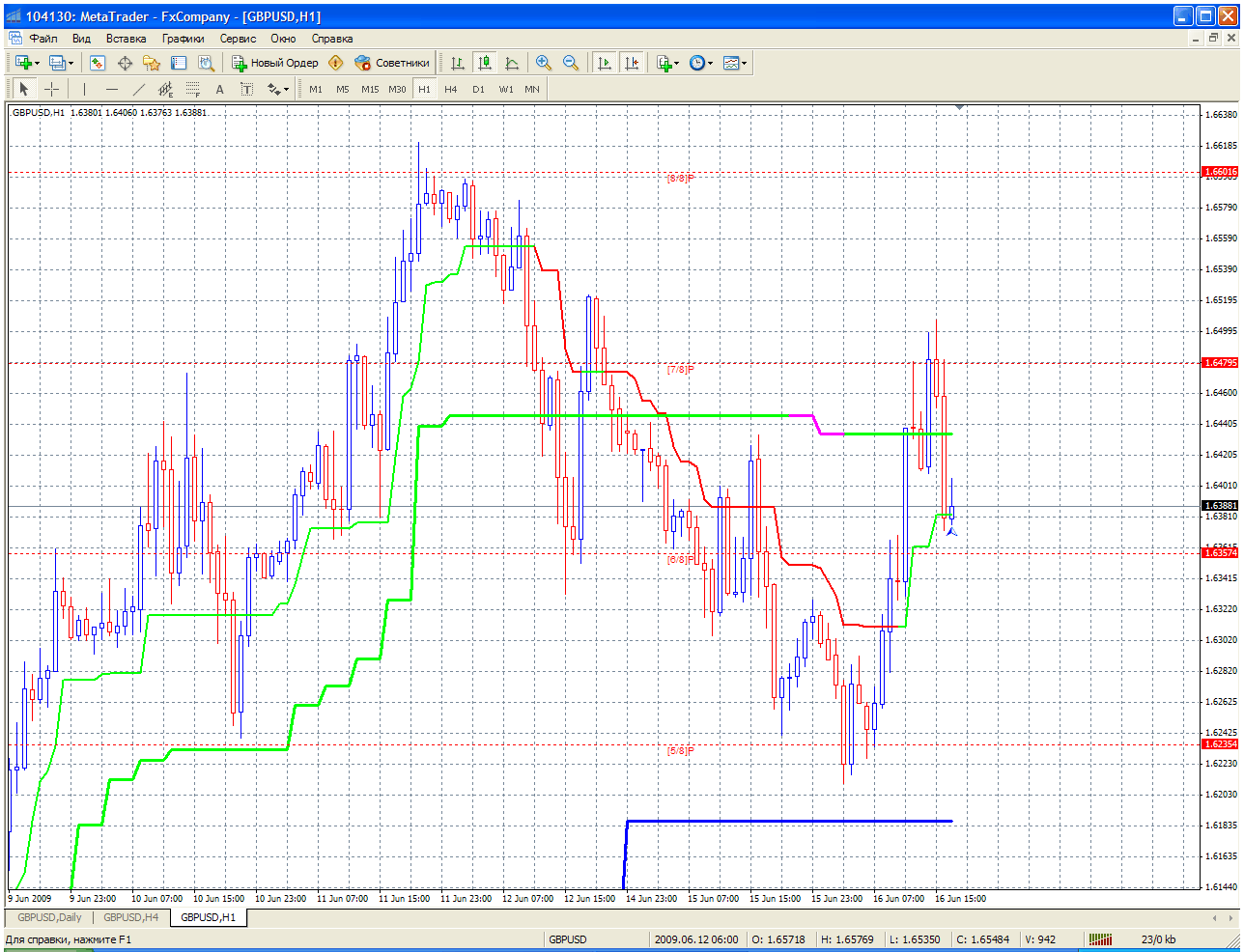Expand the Periods dropdown arrow
This screenshot has width=1244, height=952.
710,63
